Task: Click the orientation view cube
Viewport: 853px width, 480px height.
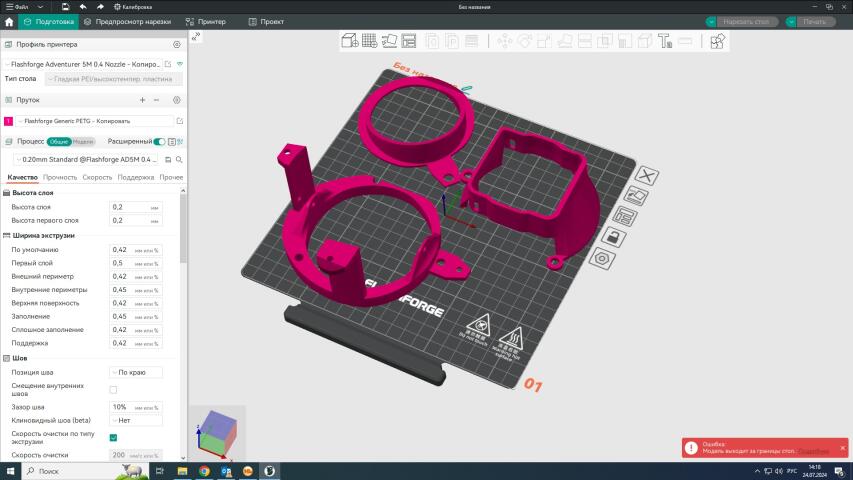Action: click(x=218, y=434)
